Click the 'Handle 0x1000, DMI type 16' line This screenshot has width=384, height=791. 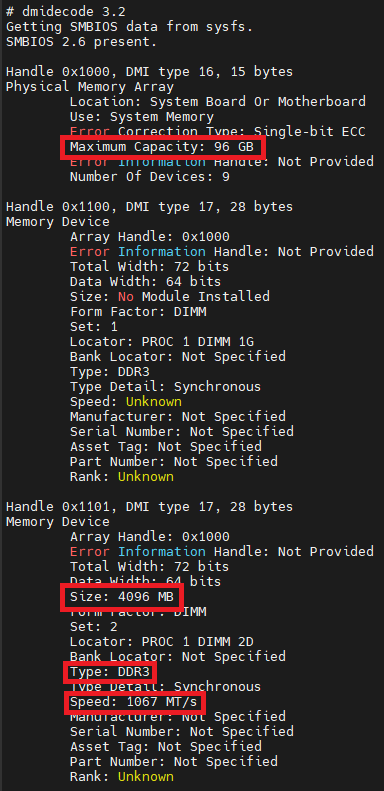[149, 72]
